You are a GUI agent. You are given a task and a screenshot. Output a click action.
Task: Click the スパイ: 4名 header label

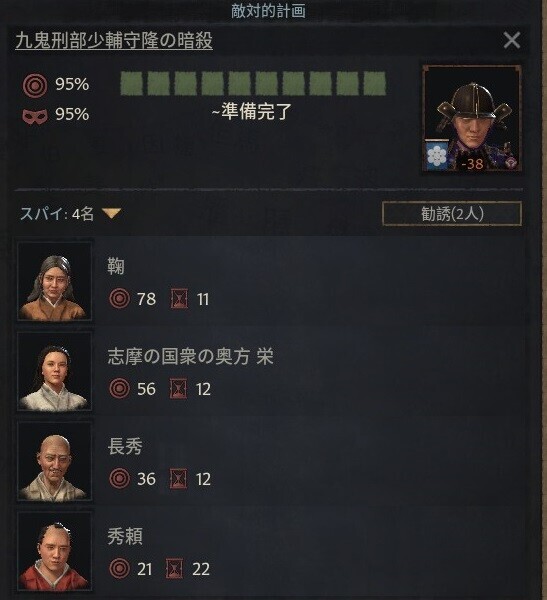click(57, 214)
